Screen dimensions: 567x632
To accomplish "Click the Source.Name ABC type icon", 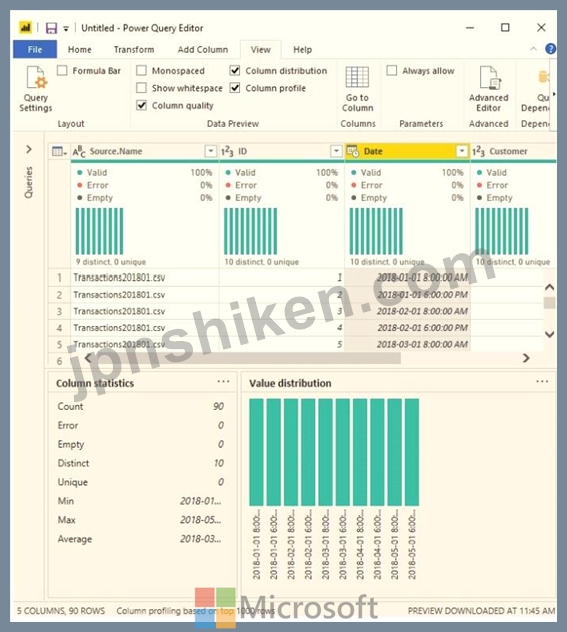I will coord(79,152).
